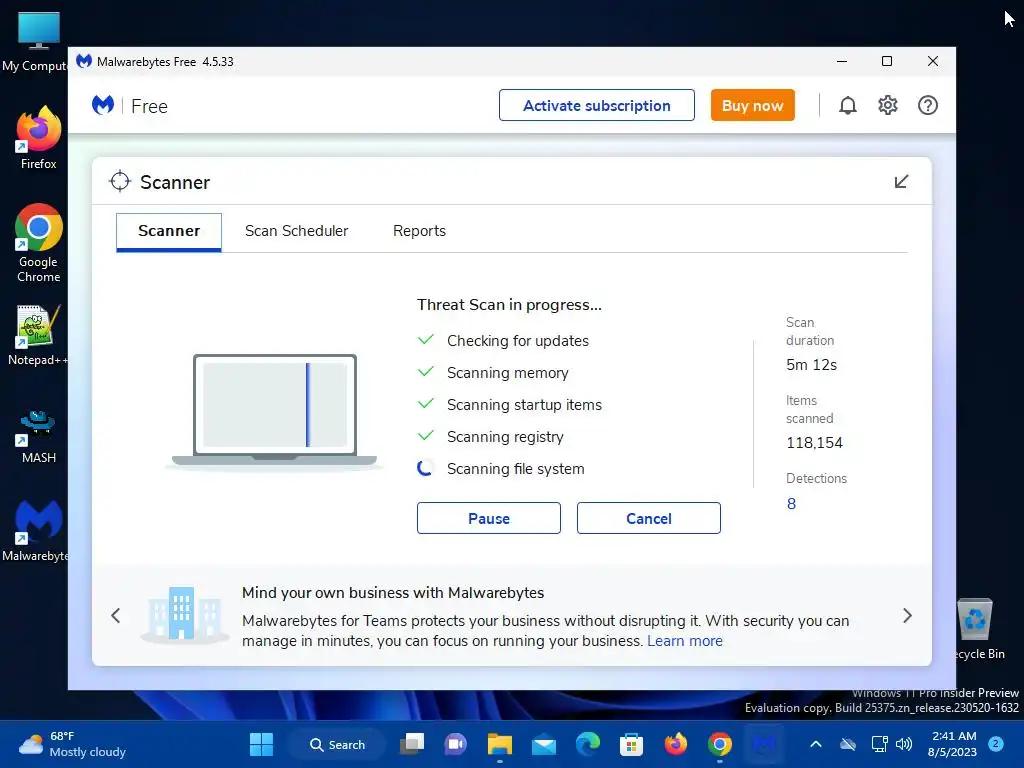Screen dimensions: 1024x768
Task: Open the help question mark icon
Action: point(927,105)
